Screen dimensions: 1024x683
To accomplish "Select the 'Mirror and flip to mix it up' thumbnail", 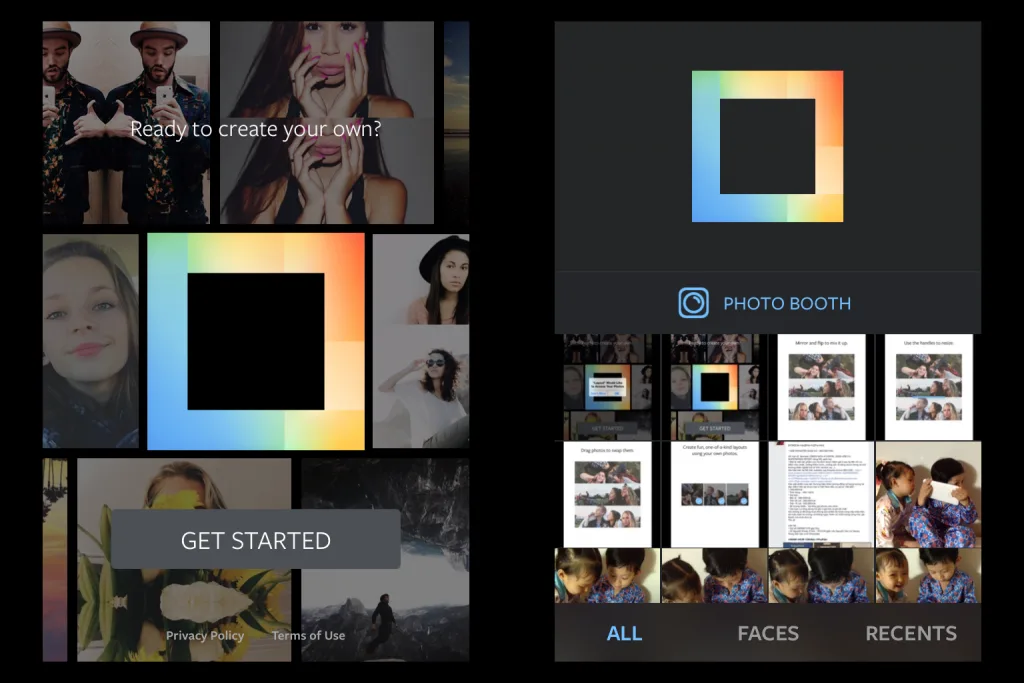I will [x=822, y=387].
